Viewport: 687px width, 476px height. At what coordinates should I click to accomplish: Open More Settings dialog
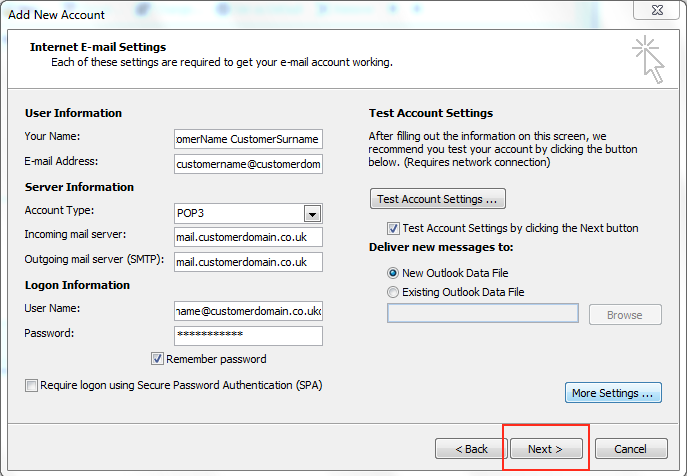click(x=614, y=393)
